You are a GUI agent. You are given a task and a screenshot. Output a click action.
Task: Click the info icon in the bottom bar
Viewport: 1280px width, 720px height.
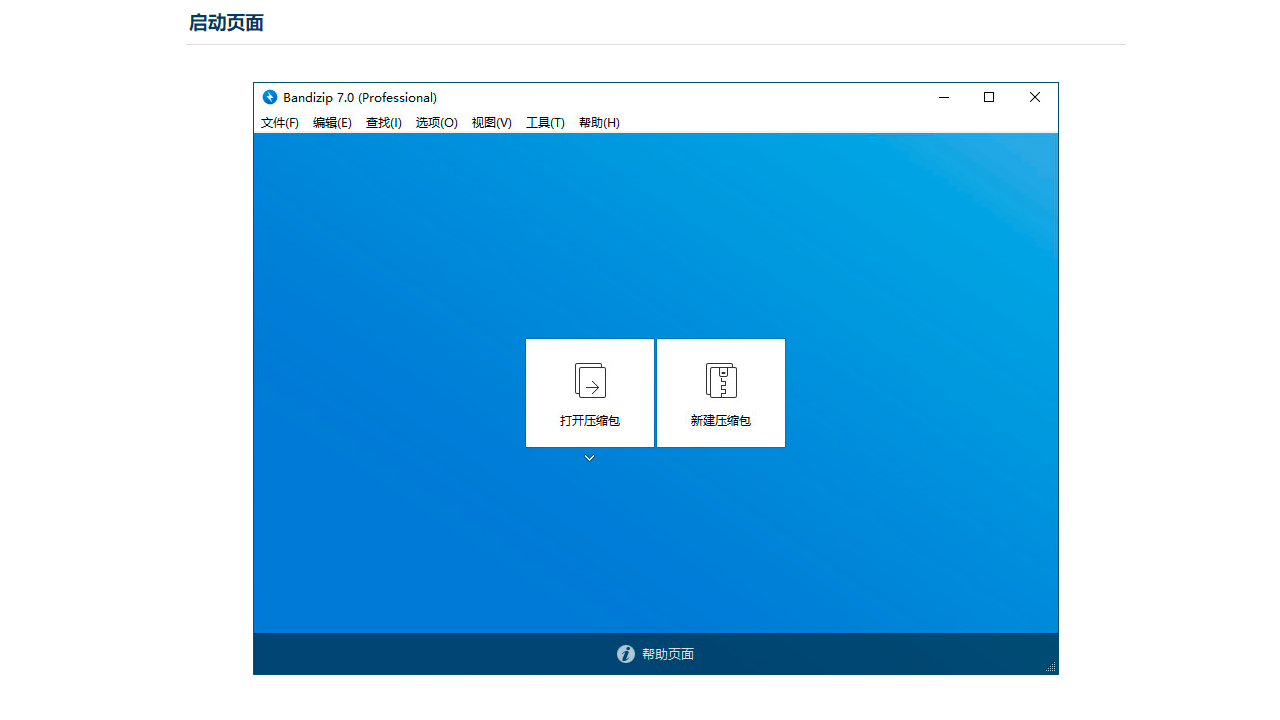(626, 654)
